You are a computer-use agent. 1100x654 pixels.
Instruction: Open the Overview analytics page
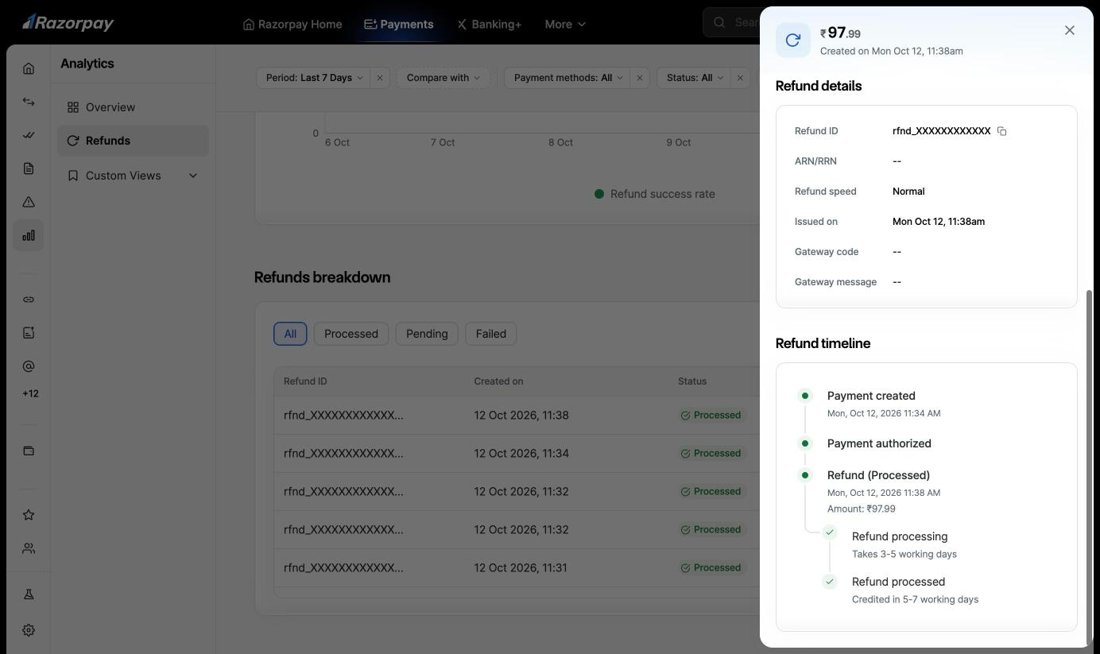(133, 107)
